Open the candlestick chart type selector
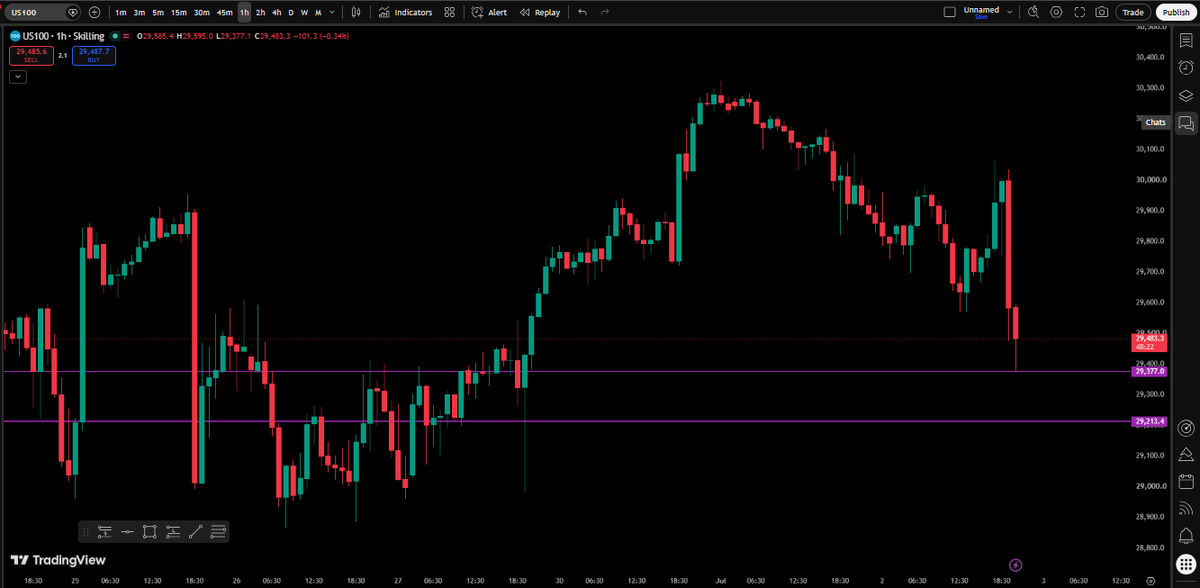Viewport: 1200px width, 588px height. point(356,12)
